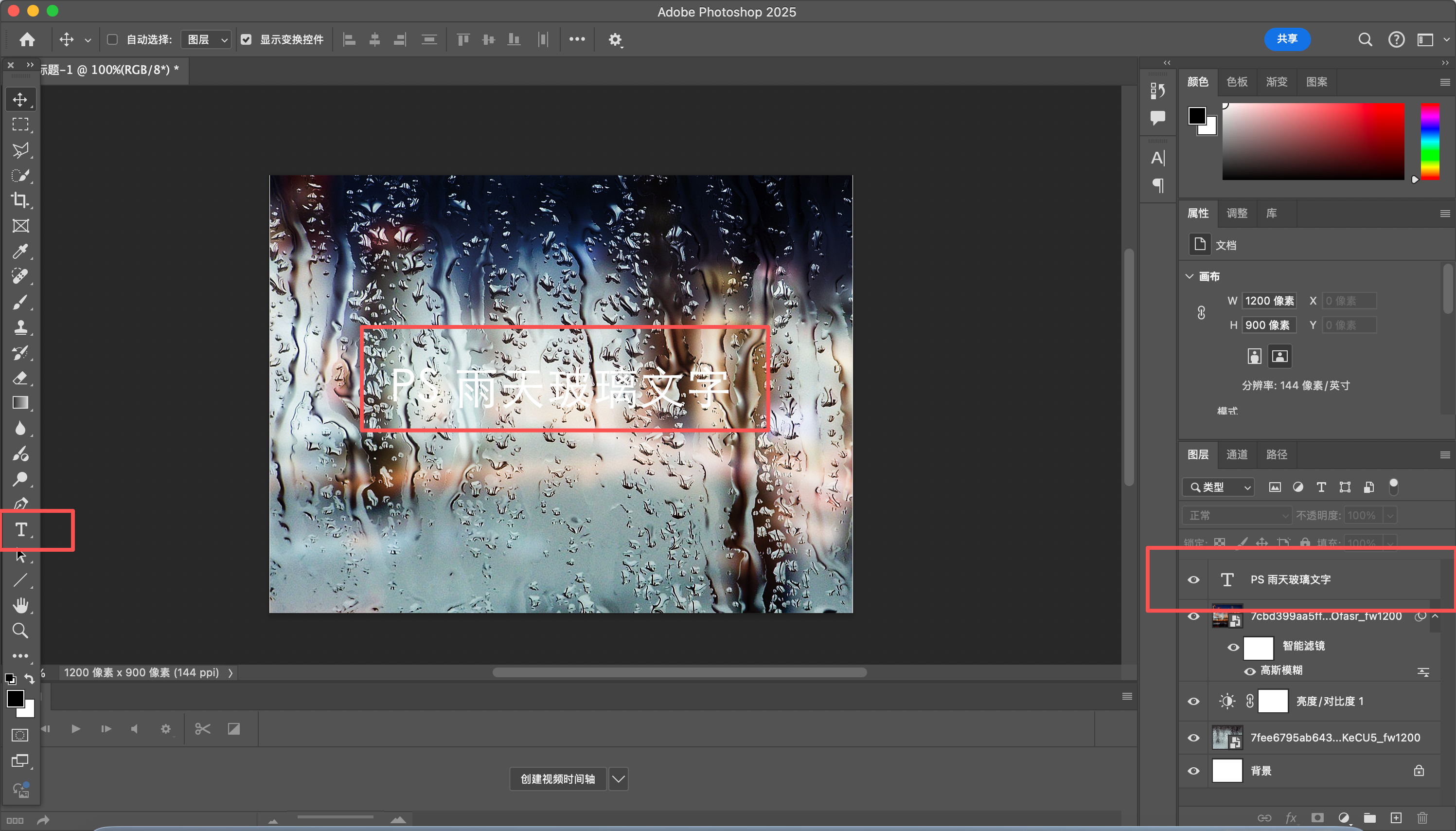Click the rainbow hue slider strip
Viewport: 1456px width, 831px height.
pyautogui.click(x=1429, y=142)
